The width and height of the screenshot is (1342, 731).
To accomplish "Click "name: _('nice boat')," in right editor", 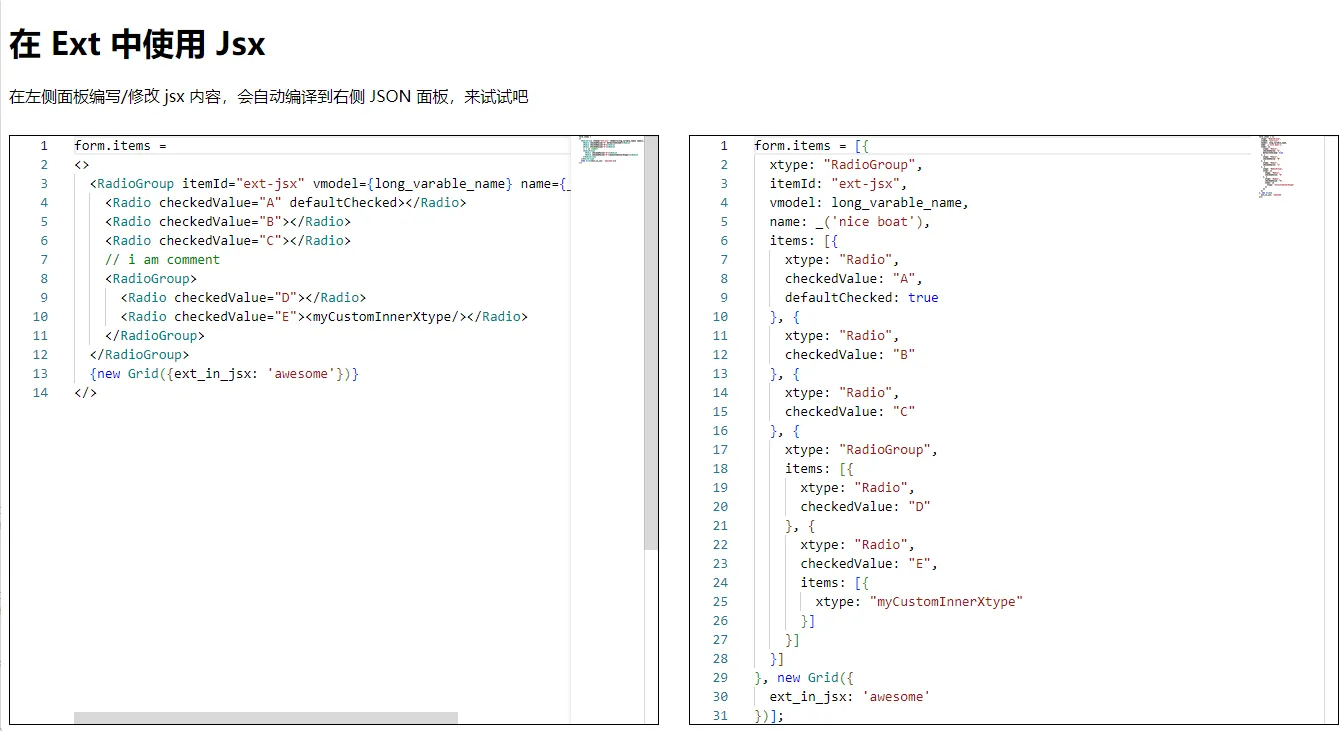I will click(x=850, y=222).
